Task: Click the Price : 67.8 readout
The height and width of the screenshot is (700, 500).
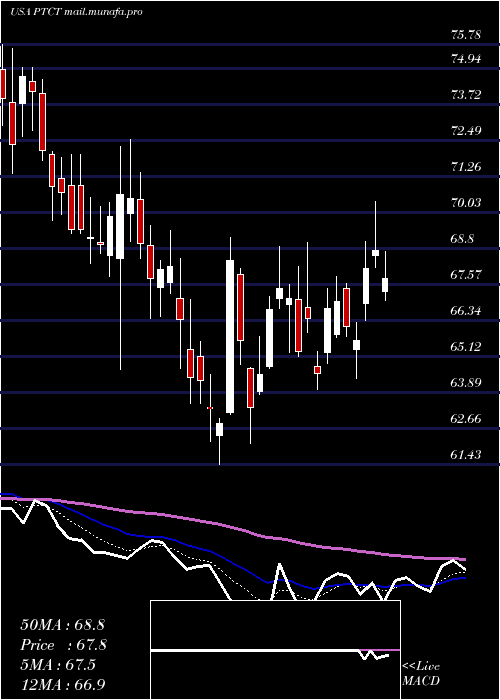Action: pyautogui.click(x=64, y=645)
